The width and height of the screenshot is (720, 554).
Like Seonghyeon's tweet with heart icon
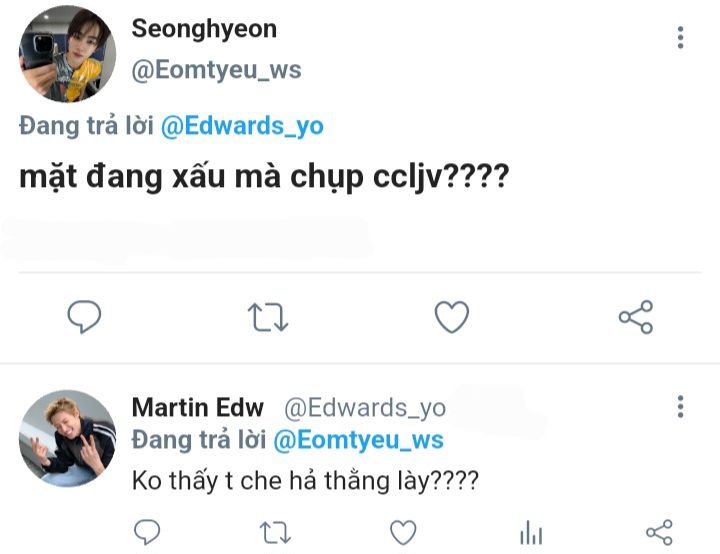point(452,317)
